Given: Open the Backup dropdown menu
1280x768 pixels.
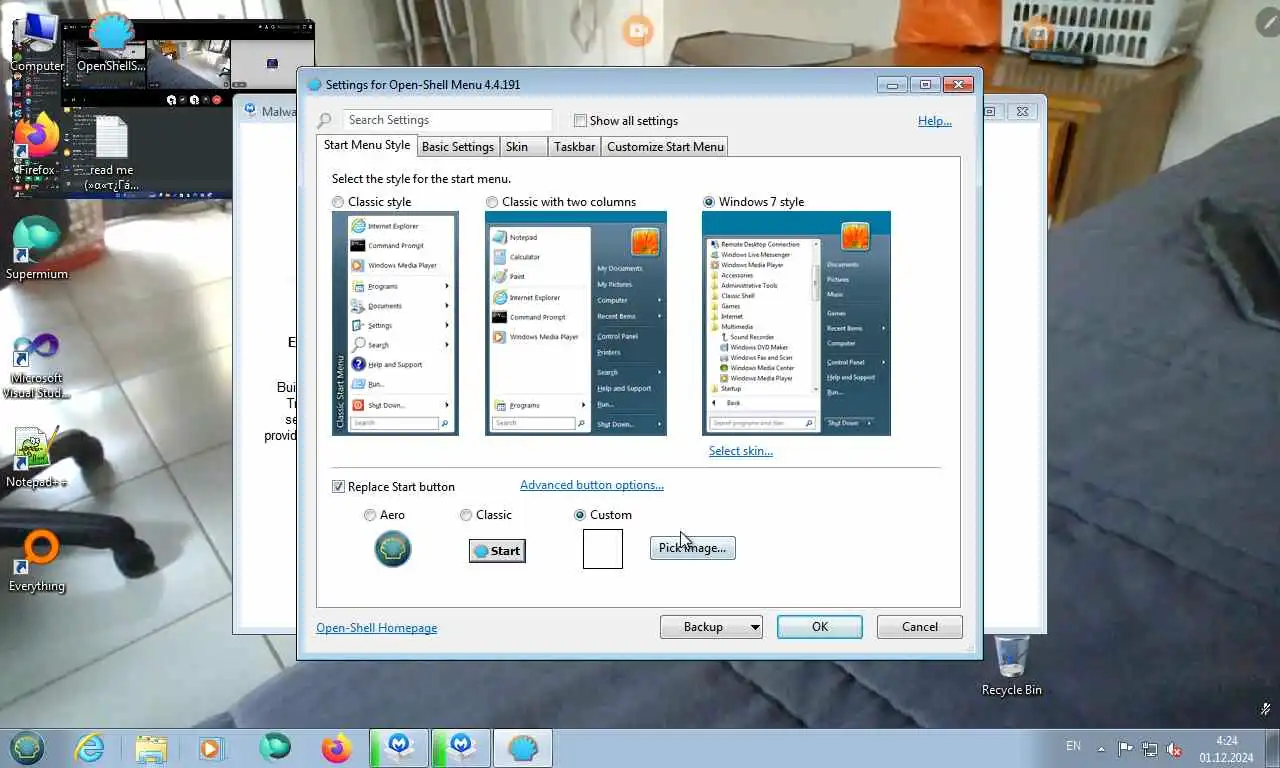Looking at the screenshot, I should click(711, 627).
